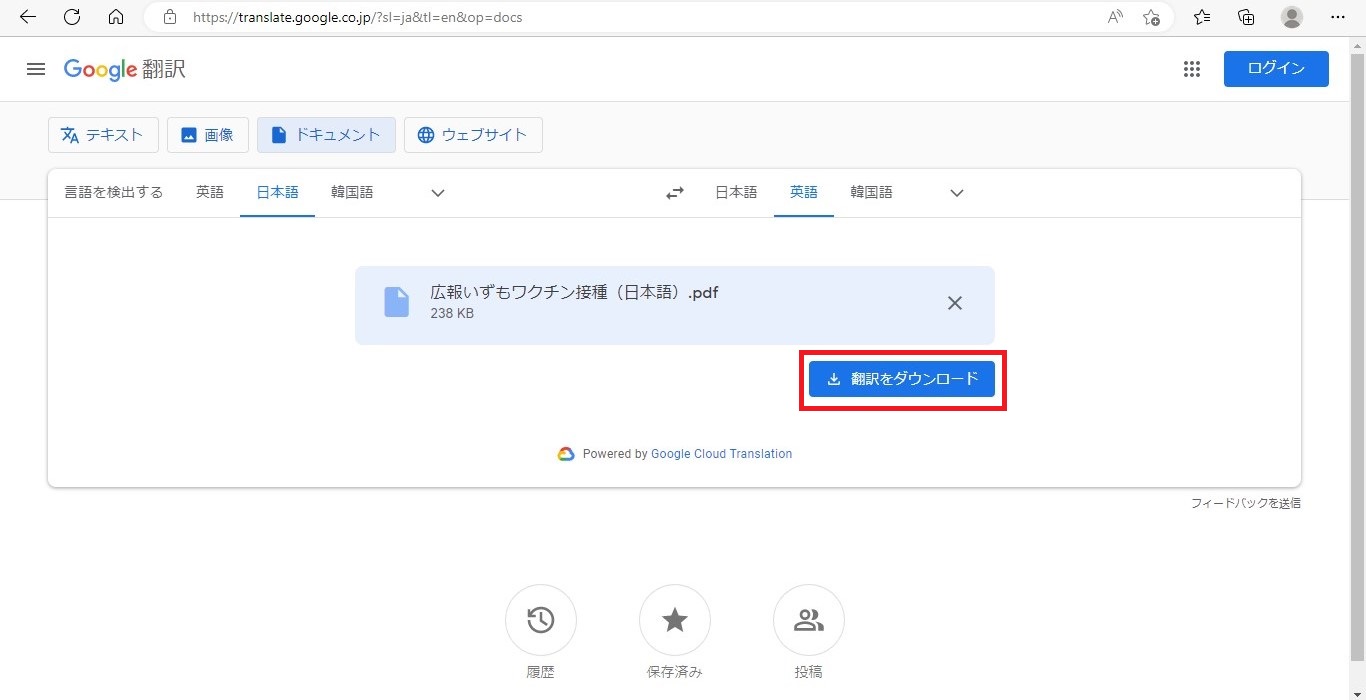The height and width of the screenshot is (700, 1366).
Task: Click the document file icon of the uploaded PDF
Action: pyautogui.click(x=397, y=302)
